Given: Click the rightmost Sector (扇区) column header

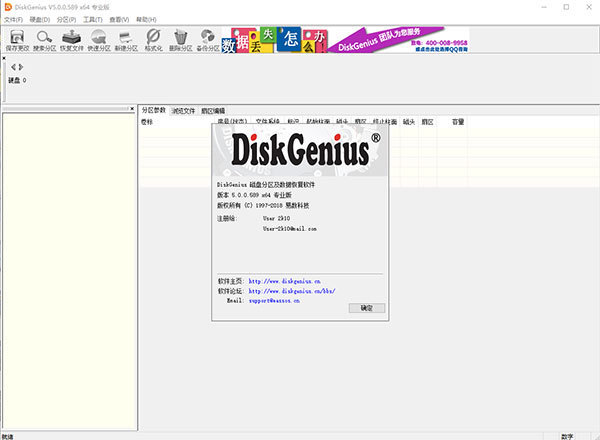Looking at the screenshot, I should point(427,122).
